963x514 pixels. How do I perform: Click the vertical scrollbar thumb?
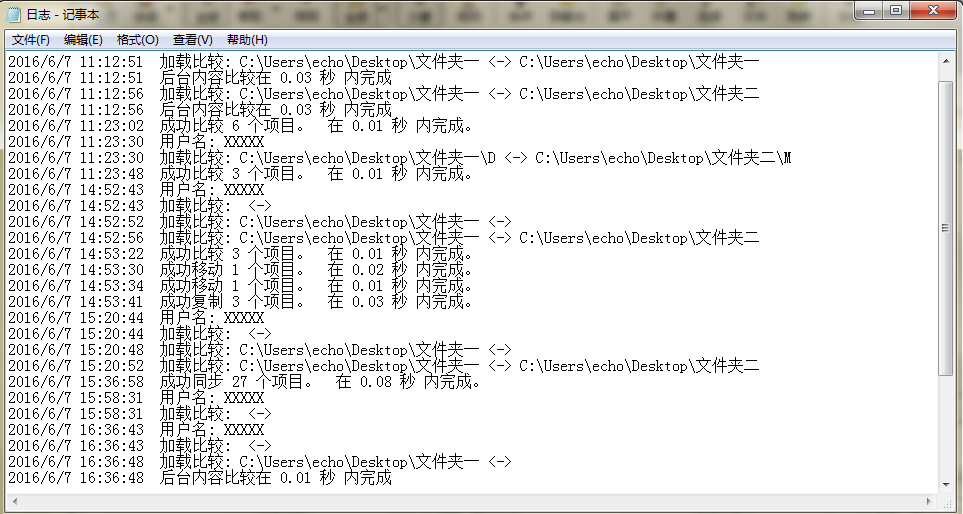click(x=946, y=228)
